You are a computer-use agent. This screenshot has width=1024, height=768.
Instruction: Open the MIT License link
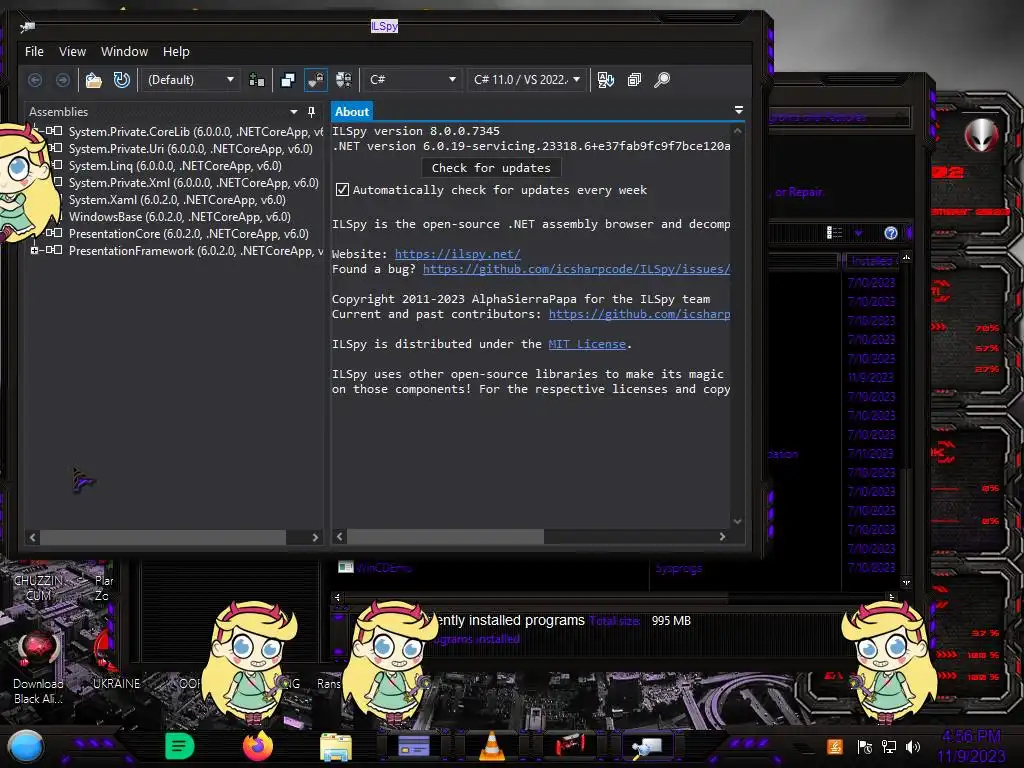point(587,344)
